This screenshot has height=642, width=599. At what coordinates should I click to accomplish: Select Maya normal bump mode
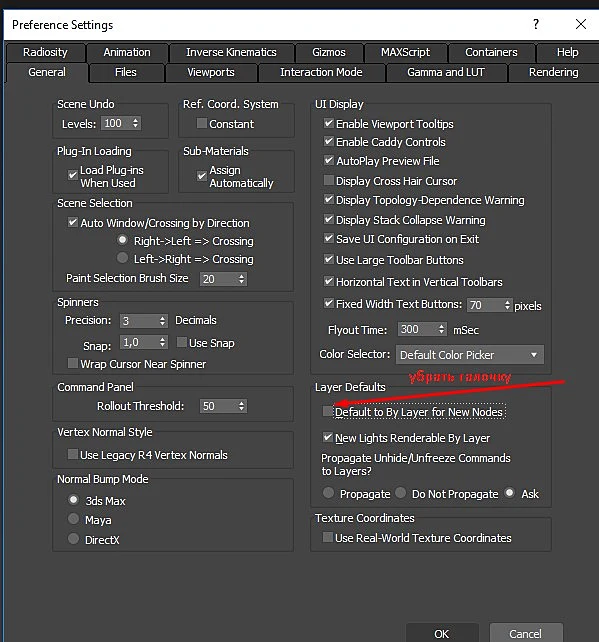point(74,519)
